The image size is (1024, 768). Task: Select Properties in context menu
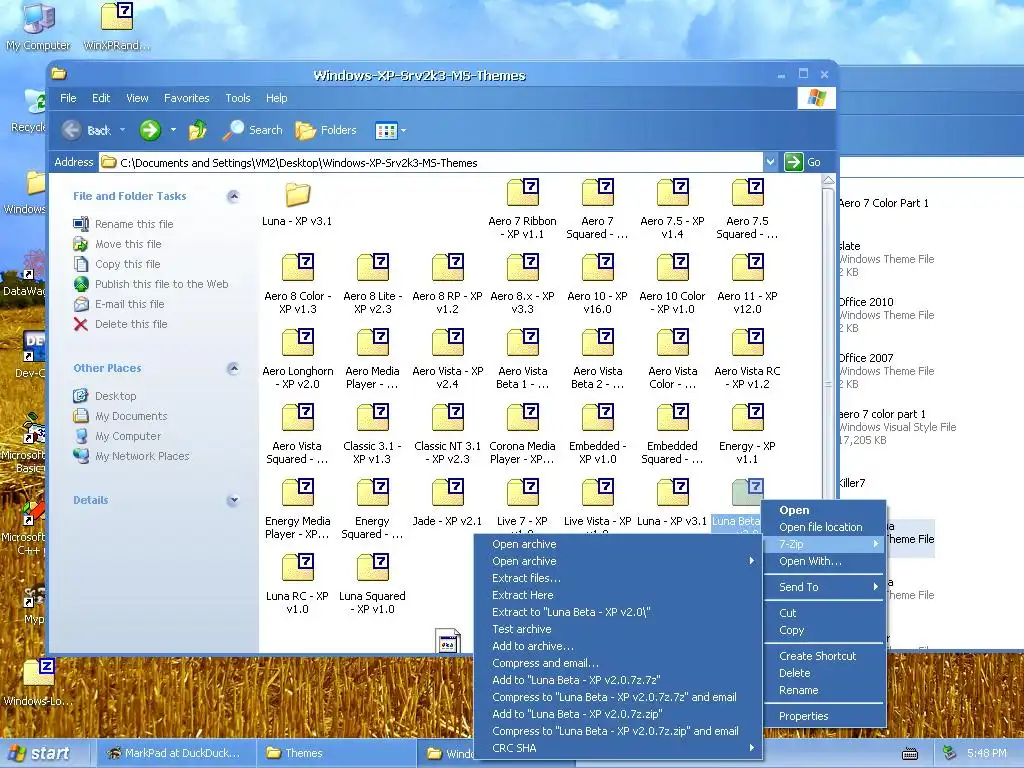point(825,716)
